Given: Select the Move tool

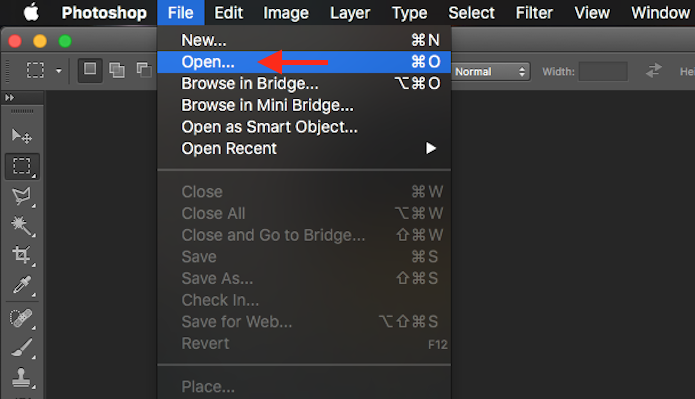Looking at the screenshot, I should [x=21, y=136].
